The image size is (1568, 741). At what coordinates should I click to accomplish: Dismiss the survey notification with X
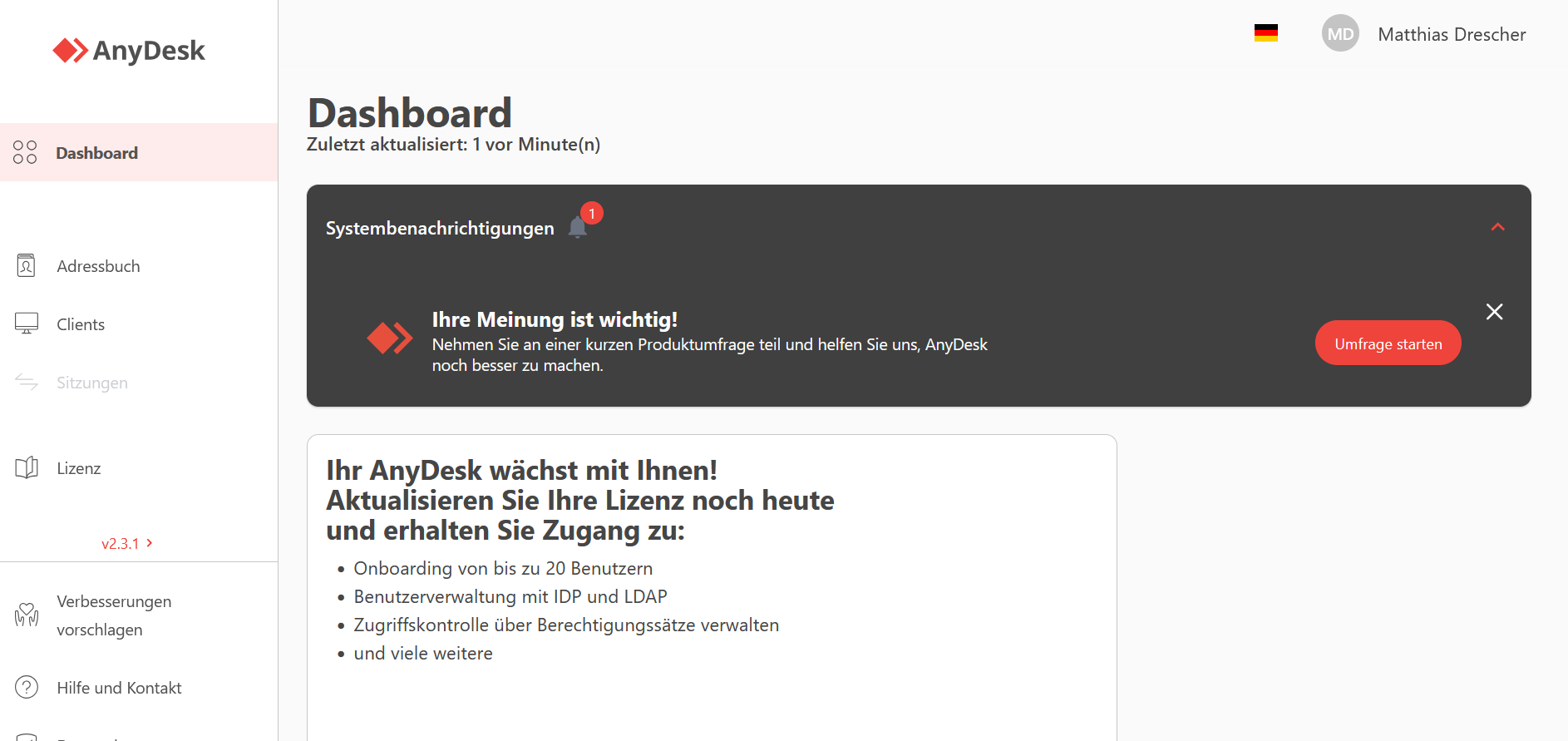[1495, 312]
